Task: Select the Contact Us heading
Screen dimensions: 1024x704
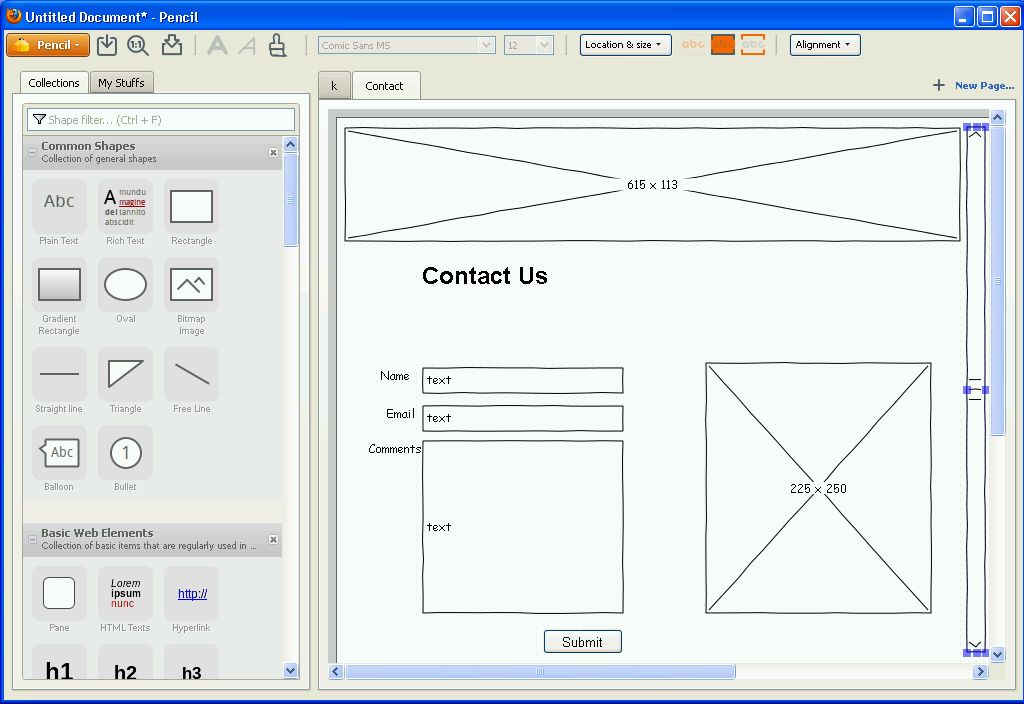Action: tap(485, 276)
